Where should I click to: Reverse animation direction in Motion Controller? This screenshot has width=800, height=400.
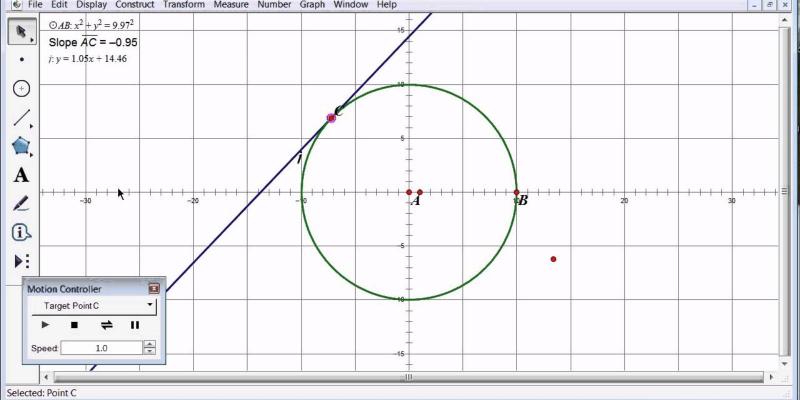[106, 324]
